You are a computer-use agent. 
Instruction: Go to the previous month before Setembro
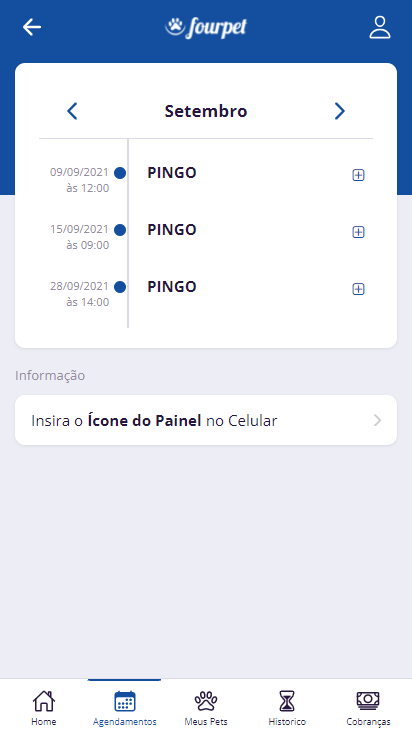point(72,111)
